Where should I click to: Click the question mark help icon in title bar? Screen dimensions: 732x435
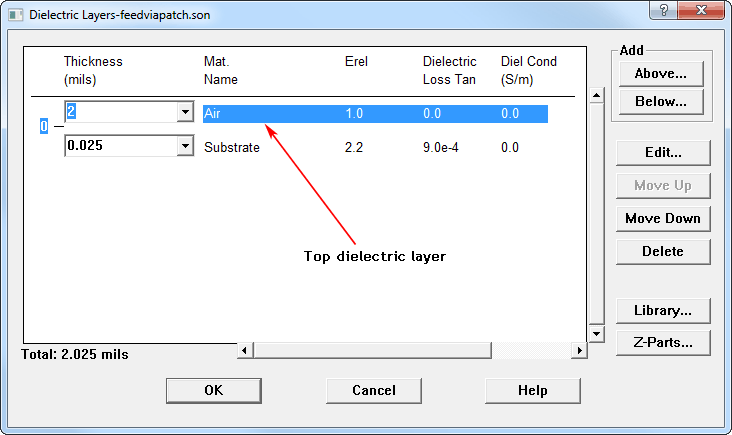coord(663,10)
